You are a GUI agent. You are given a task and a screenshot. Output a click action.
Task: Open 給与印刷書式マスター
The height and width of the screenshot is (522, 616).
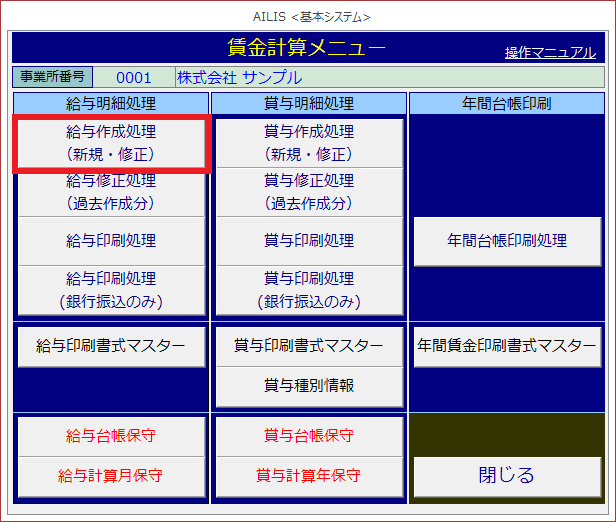tap(111, 346)
